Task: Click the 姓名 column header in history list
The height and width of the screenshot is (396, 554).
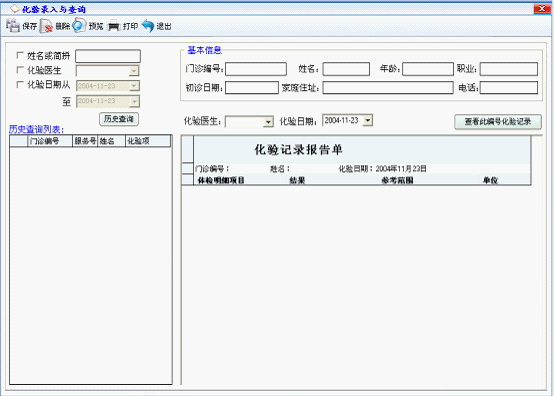Action: point(111,141)
